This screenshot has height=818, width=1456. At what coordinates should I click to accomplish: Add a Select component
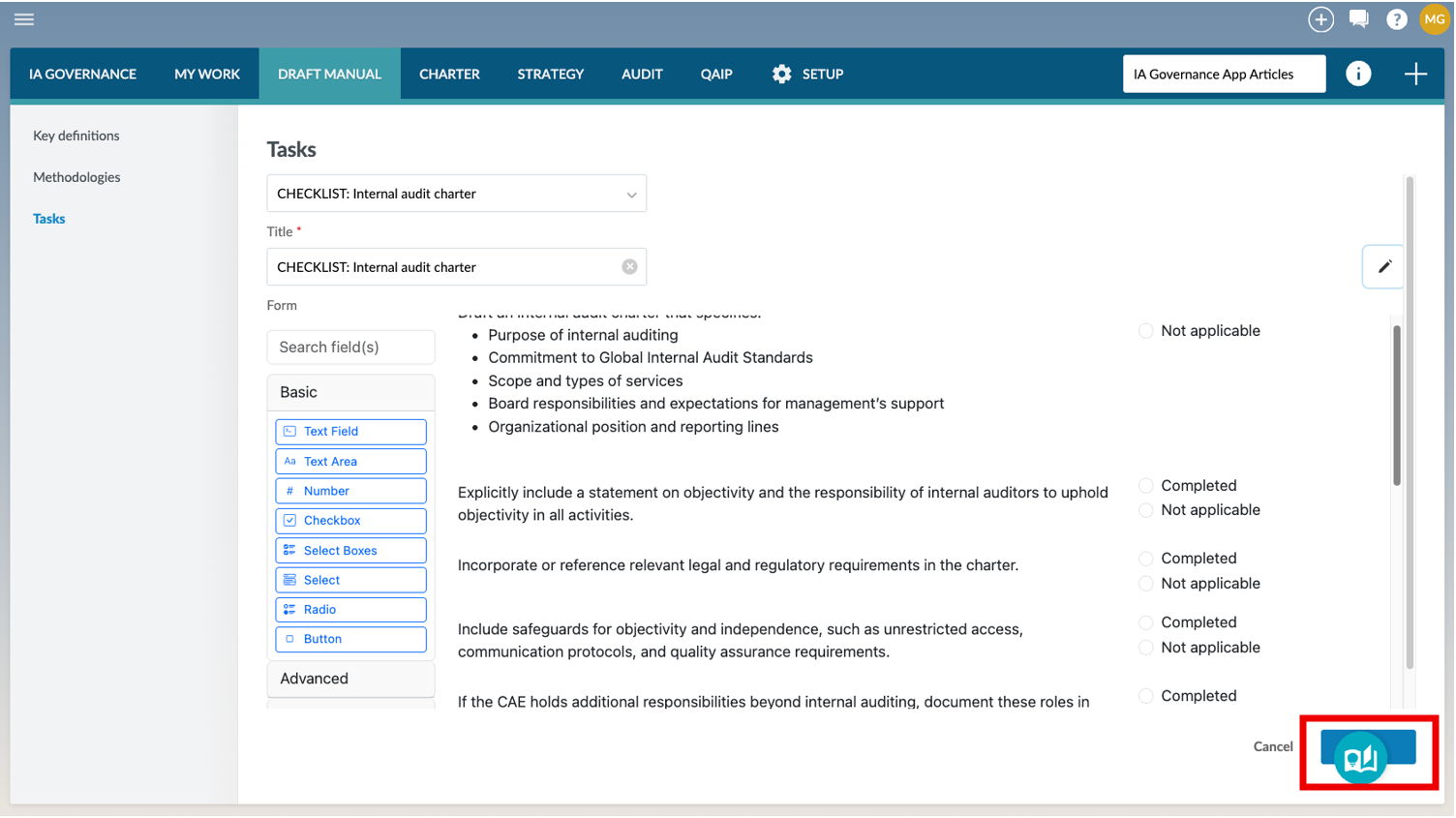[x=350, y=580]
